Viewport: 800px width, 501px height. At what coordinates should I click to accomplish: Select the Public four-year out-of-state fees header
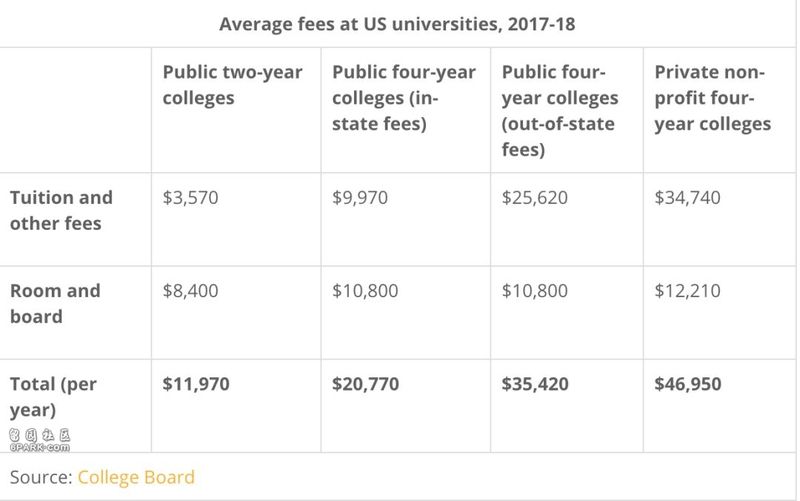[560, 110]
